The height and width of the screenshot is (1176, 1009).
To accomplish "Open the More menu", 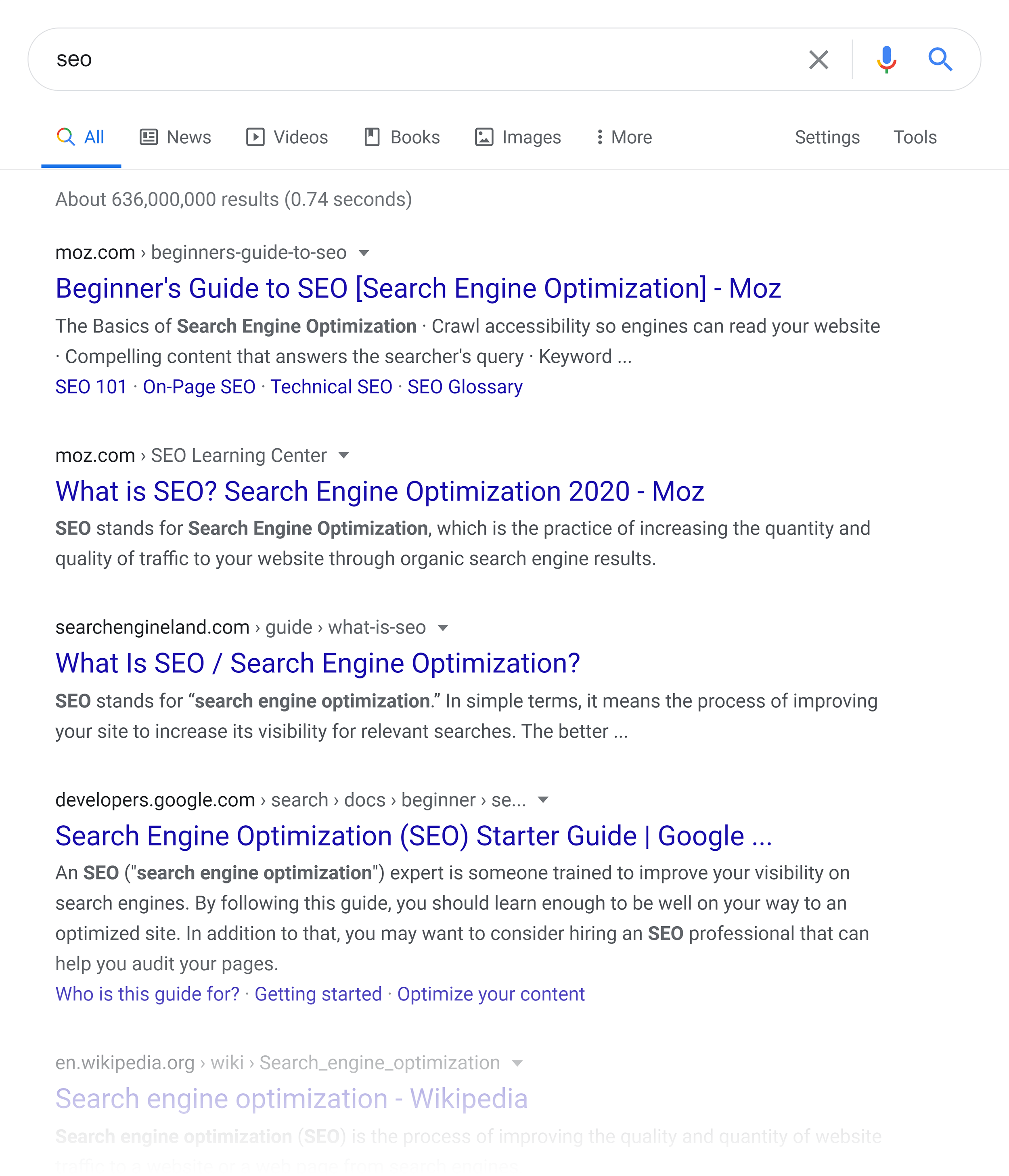I will click(x=624, y=137).
